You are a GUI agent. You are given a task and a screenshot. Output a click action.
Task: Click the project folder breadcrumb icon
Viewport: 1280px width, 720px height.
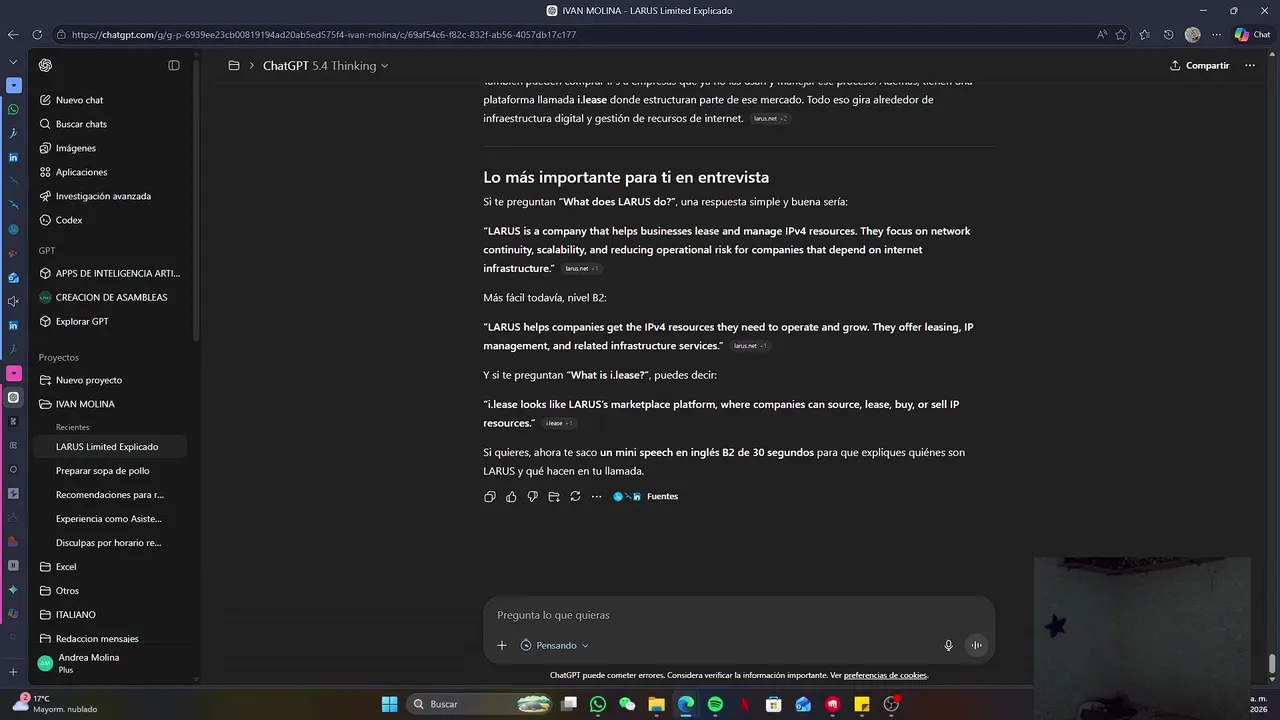(x=234, y=65)
